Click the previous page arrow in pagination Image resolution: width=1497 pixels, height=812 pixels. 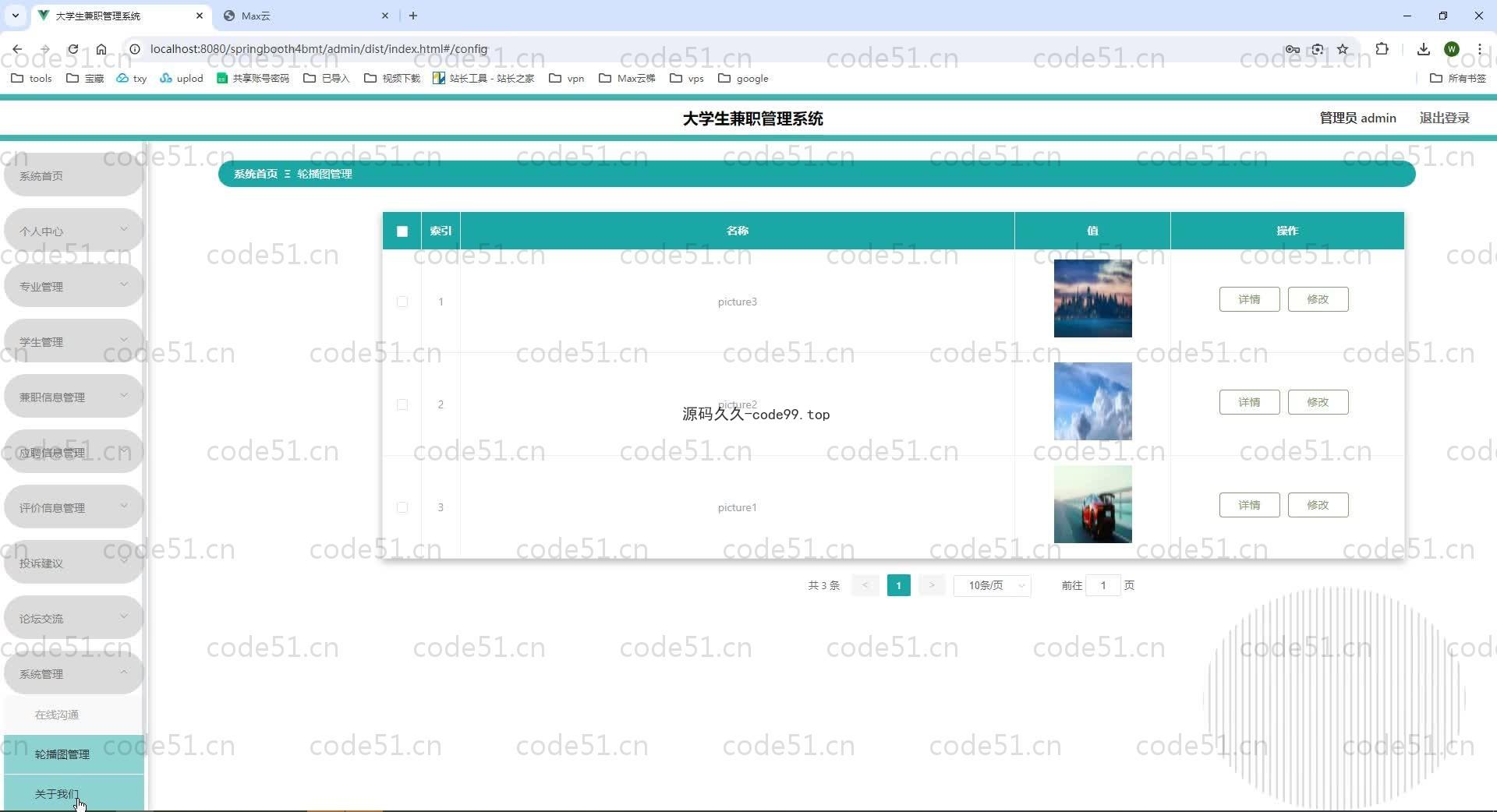tap(865, 585)
